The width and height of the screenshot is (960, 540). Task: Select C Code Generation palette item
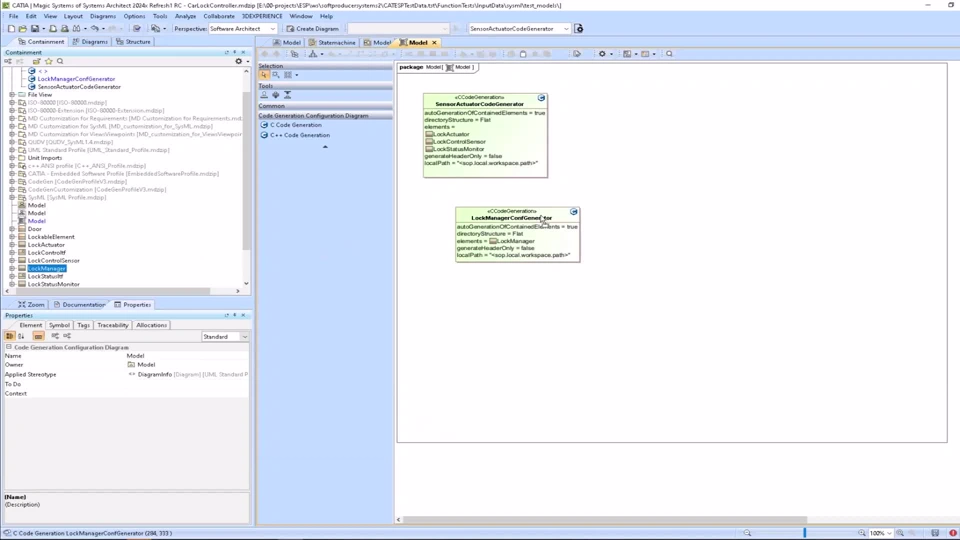[291, 125]
